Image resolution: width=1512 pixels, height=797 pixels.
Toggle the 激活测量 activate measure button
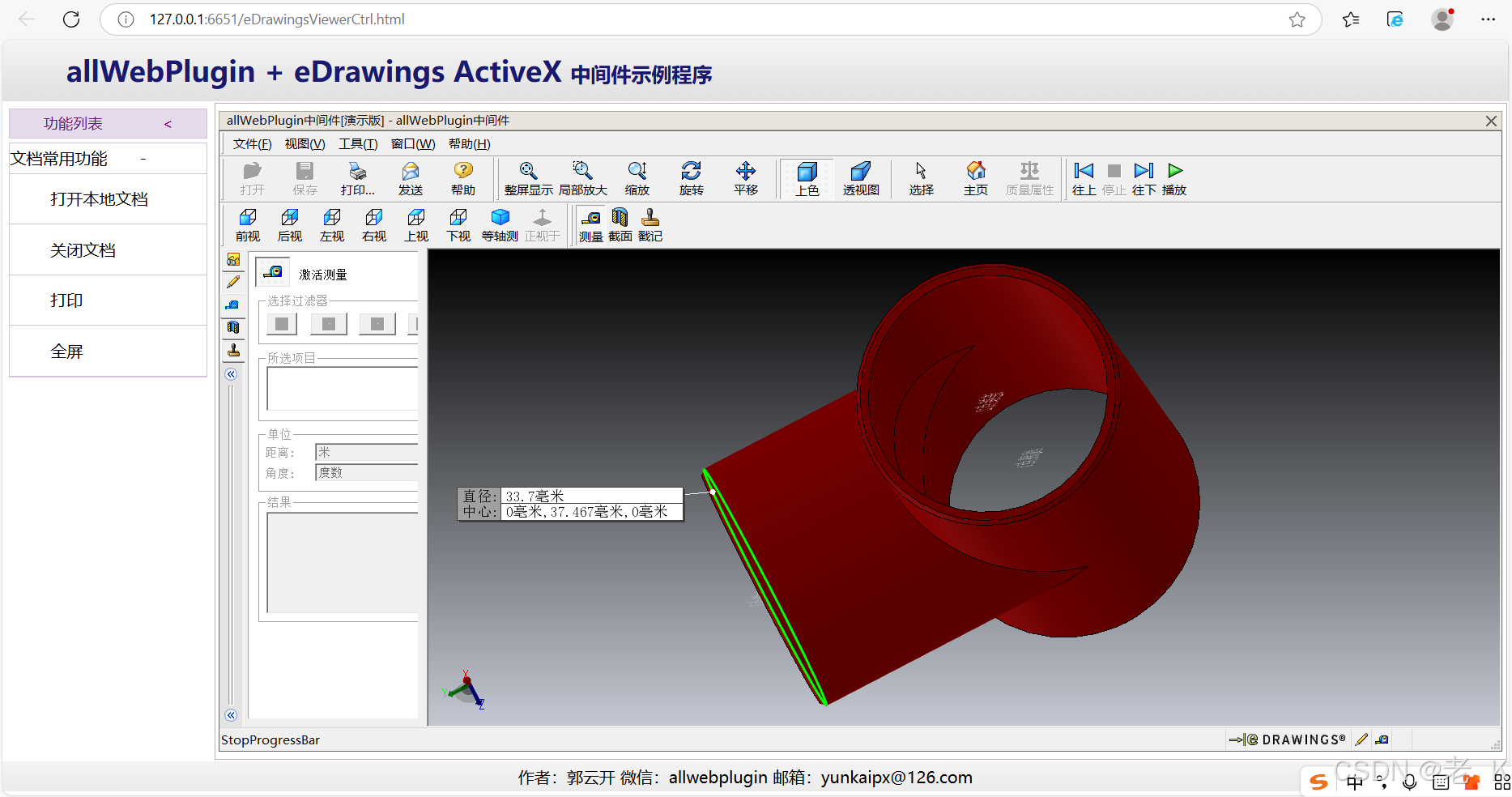point(273,272)
